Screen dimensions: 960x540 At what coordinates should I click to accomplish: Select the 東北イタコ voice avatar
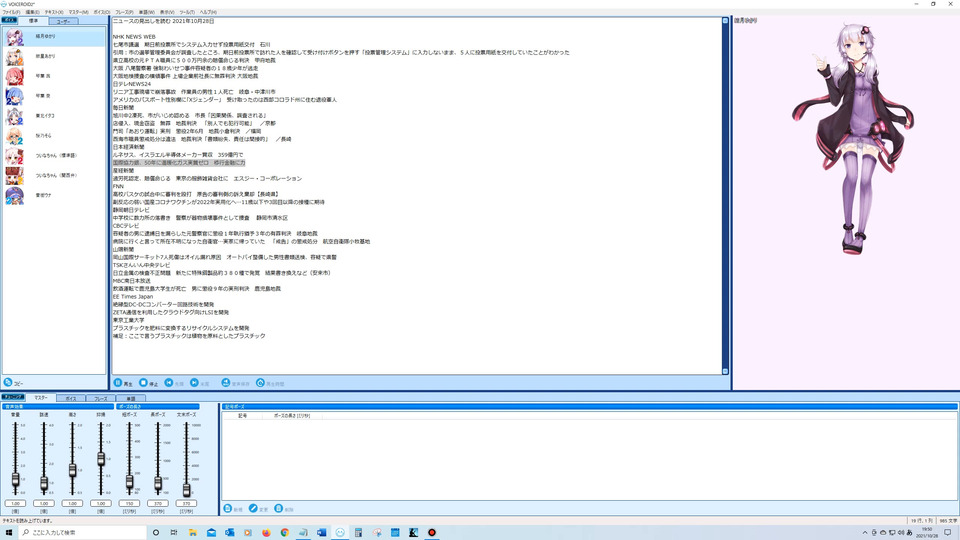(14, 116)
